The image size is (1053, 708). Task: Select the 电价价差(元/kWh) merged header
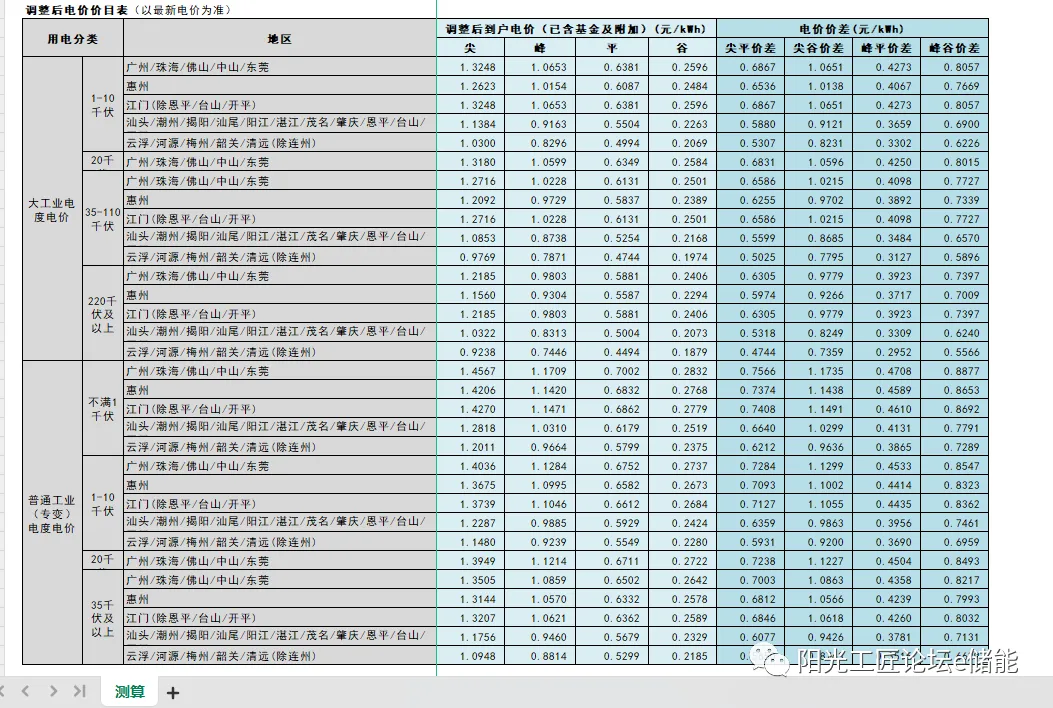[852, 29]
